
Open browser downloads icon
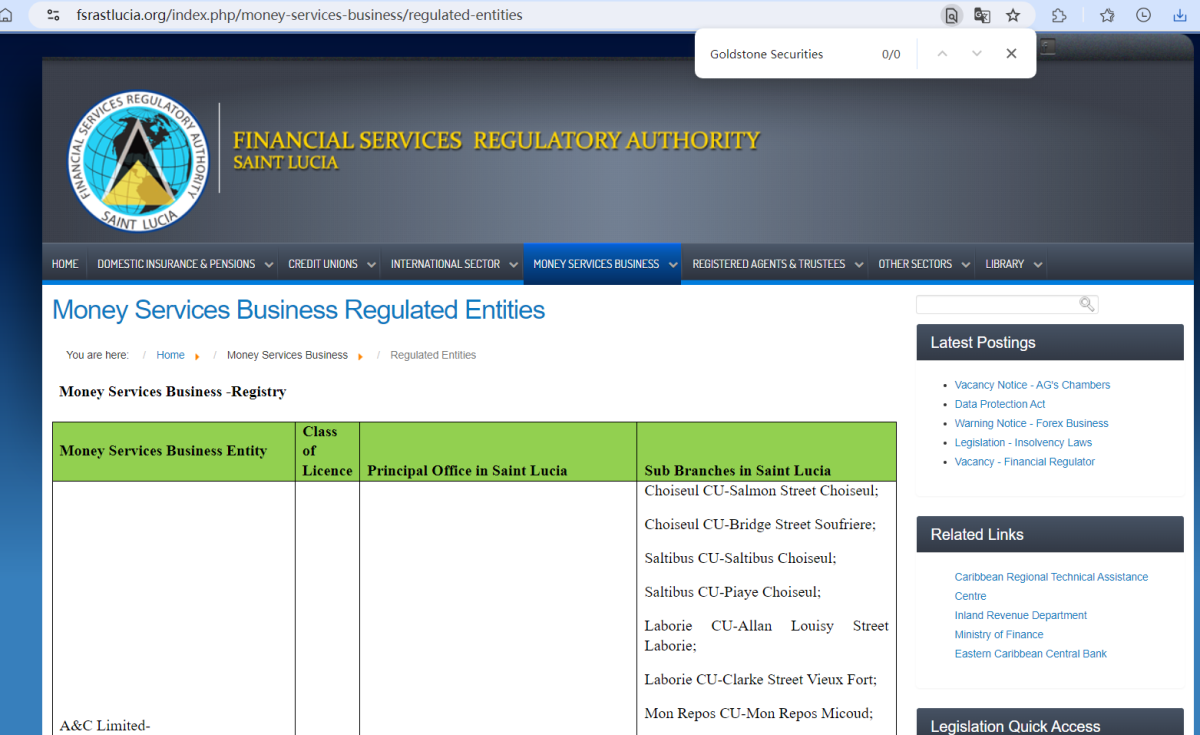point(1180,15)
